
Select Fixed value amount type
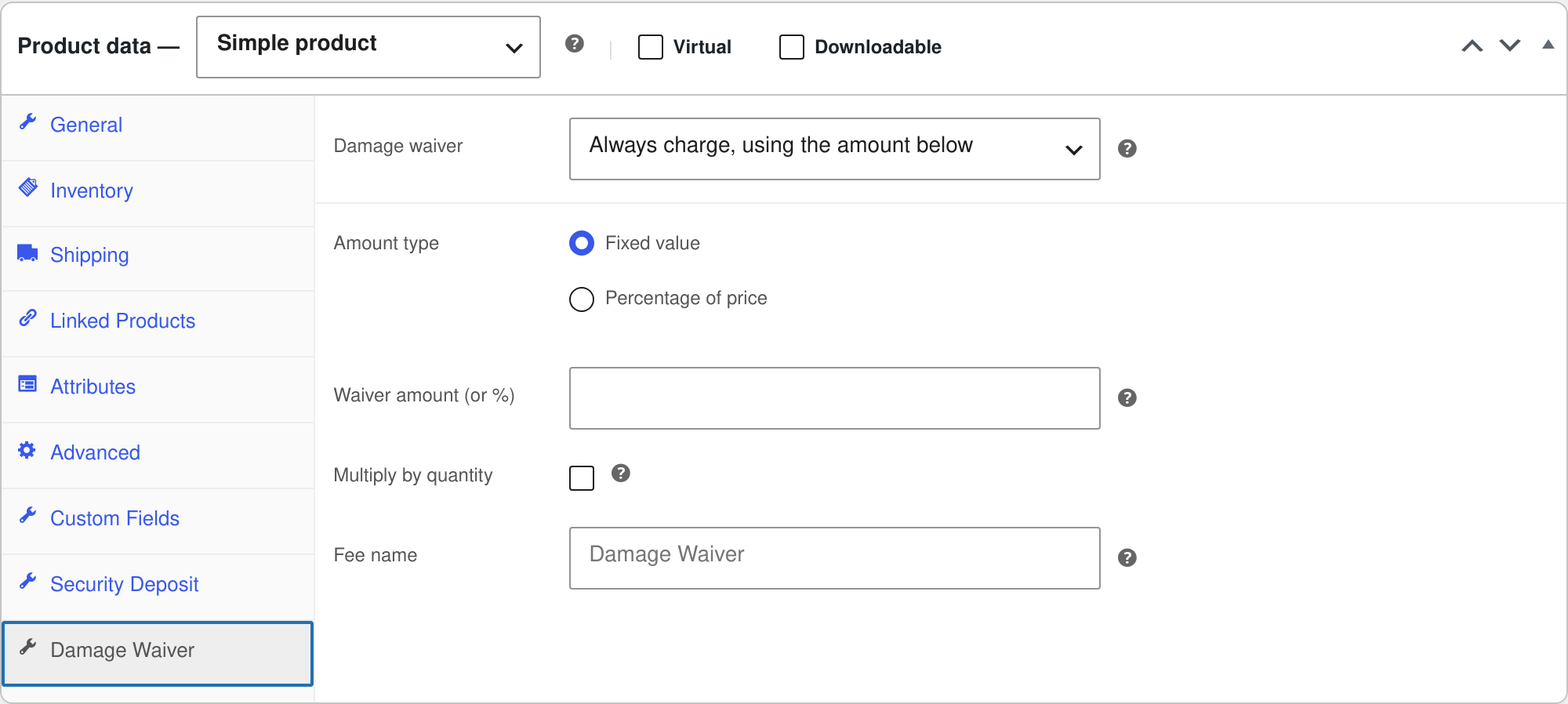click(582, 243)
